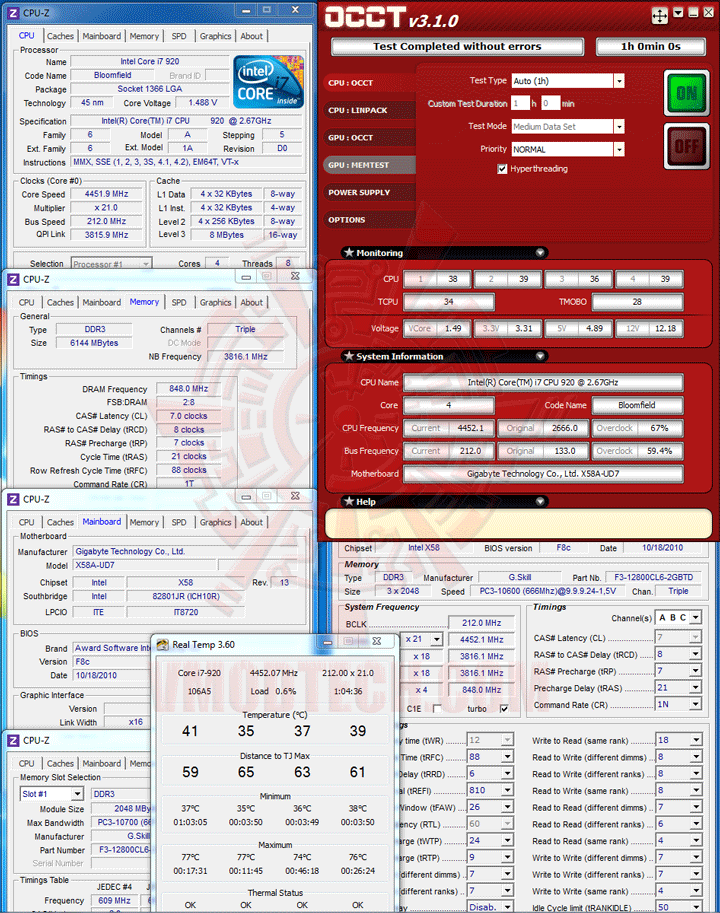Open the Test Type dropdown
The image size is (720, 913).
tap(619, 81)
